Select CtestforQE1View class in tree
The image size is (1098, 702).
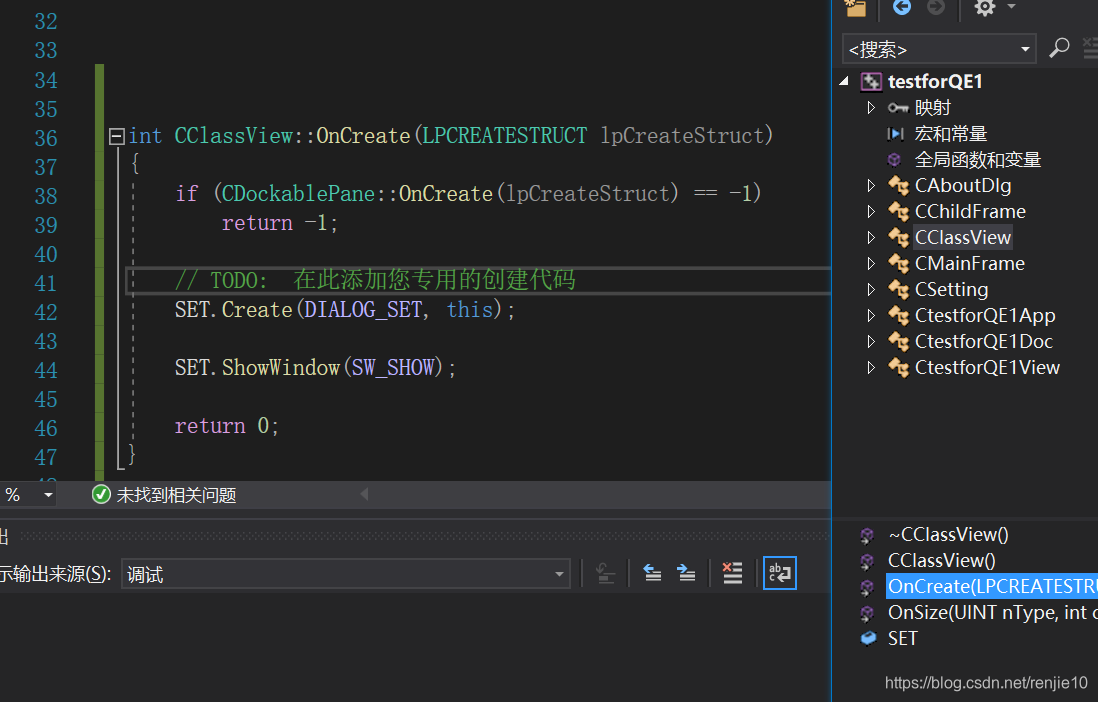987,367
